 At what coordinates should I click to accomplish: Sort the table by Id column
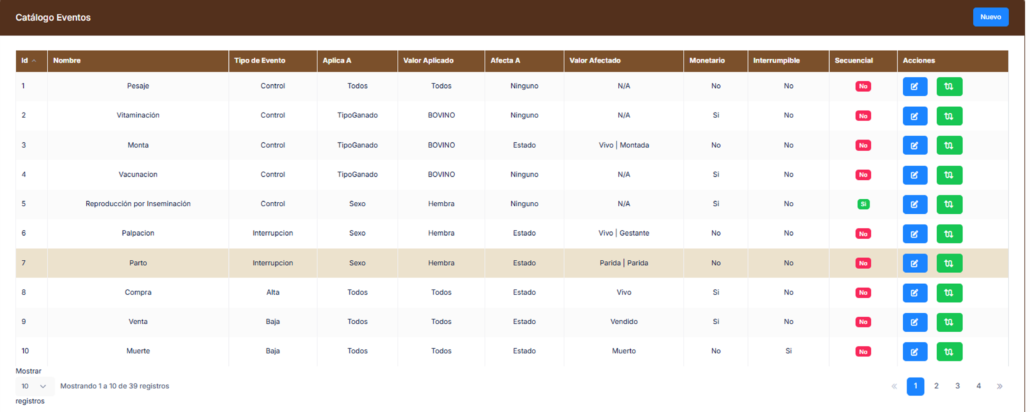[x=30, y=61]
